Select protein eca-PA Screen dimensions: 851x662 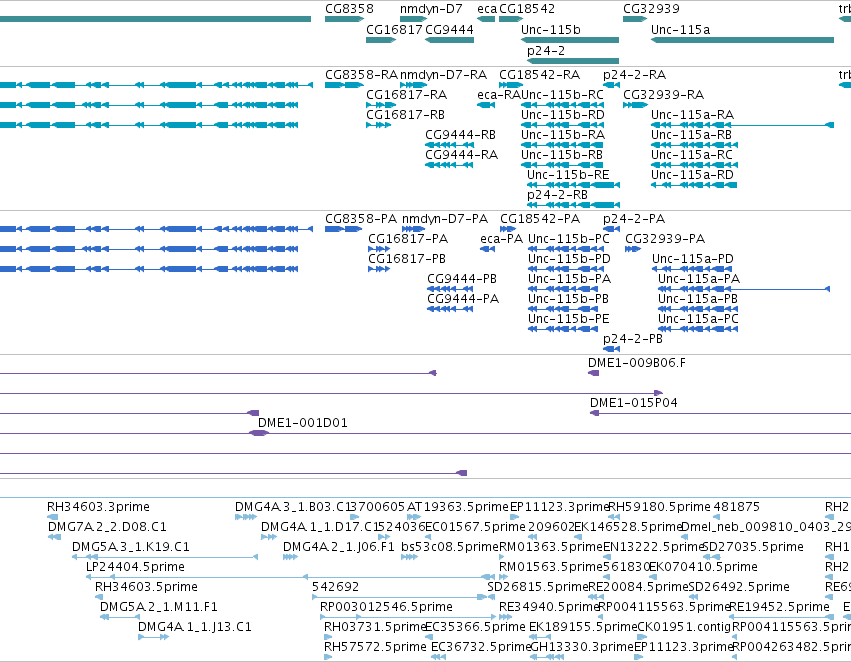pos(487,249)
